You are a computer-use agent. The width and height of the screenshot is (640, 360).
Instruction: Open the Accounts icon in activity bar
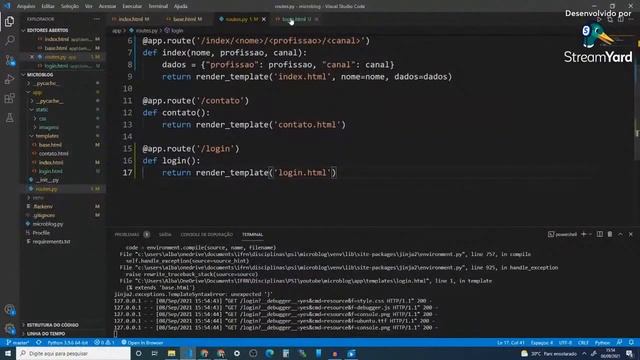click(x=9, y=310)
